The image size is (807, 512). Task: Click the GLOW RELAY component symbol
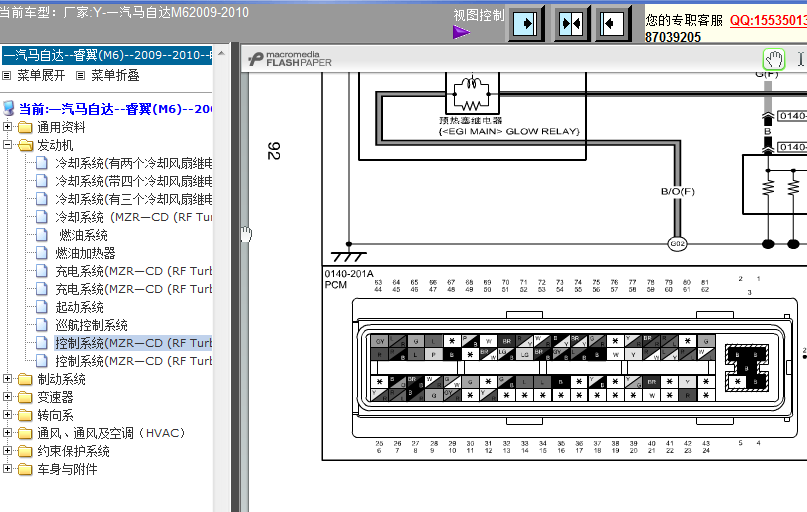point(472,94)
